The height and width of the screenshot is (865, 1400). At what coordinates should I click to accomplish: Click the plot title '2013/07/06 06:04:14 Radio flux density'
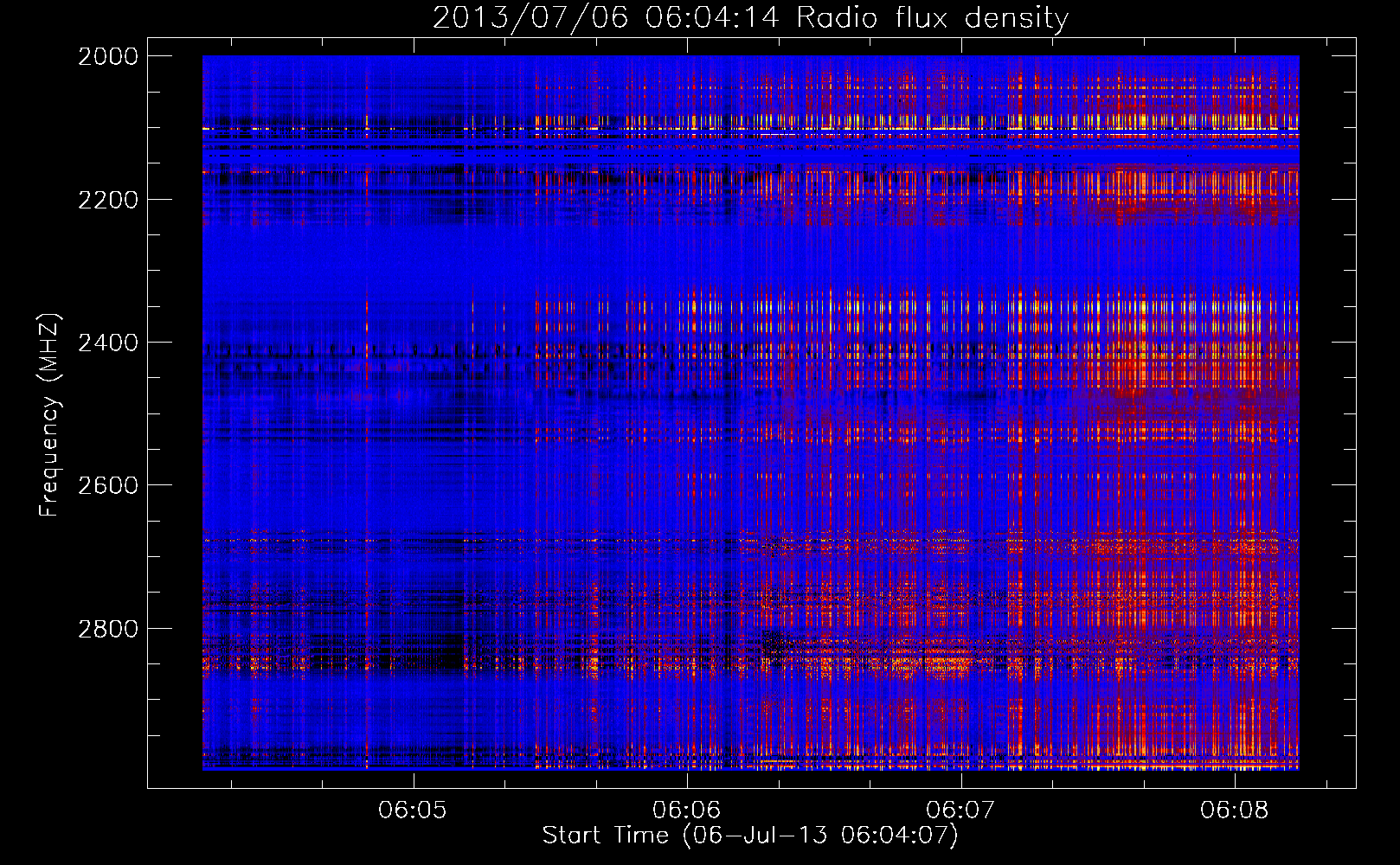pyautogui.click(x=750, y=18)
